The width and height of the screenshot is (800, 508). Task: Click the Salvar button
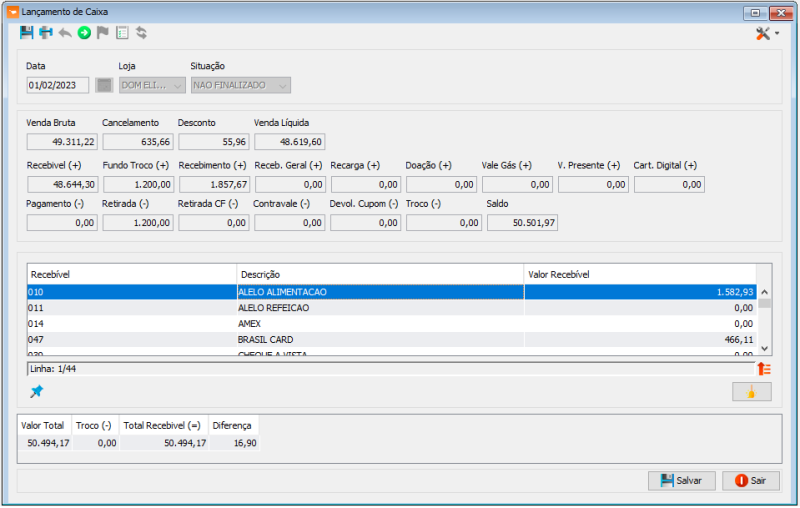click(x=682, y=481)
